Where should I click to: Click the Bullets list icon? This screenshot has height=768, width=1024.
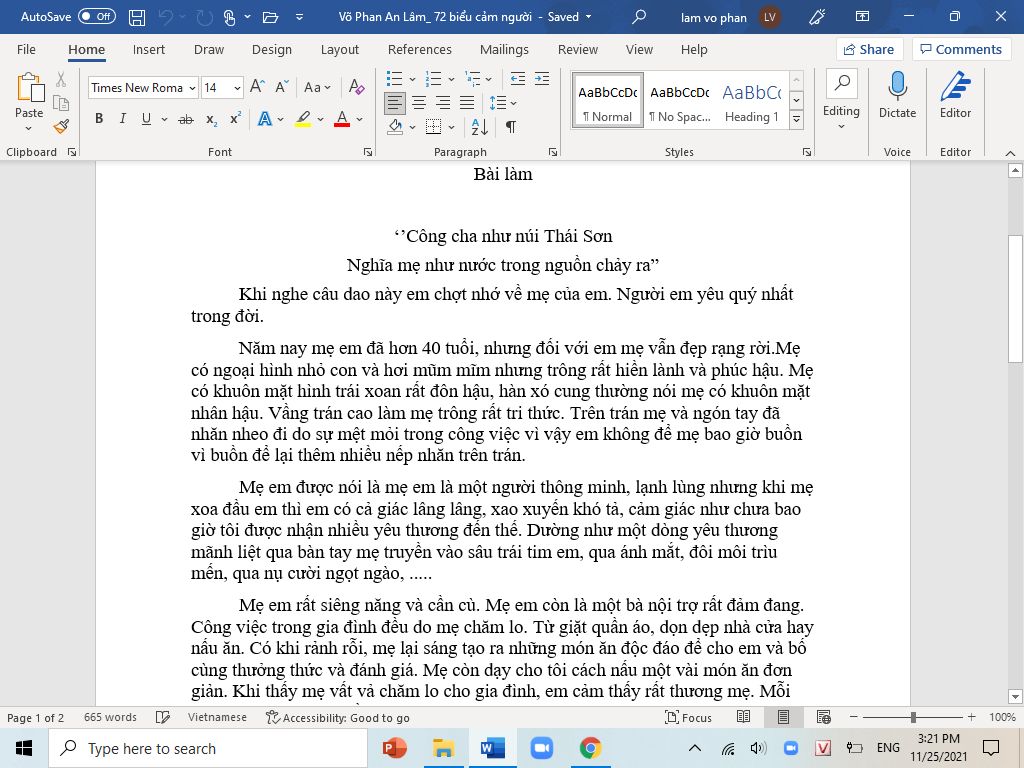[394, 79]
